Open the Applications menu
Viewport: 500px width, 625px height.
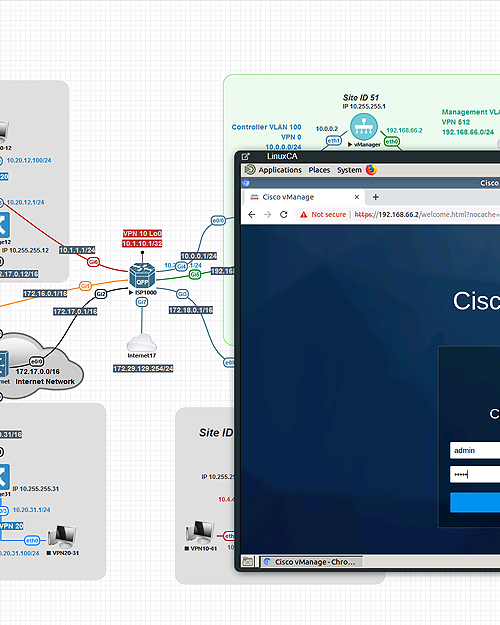click(x=280, y=170)
